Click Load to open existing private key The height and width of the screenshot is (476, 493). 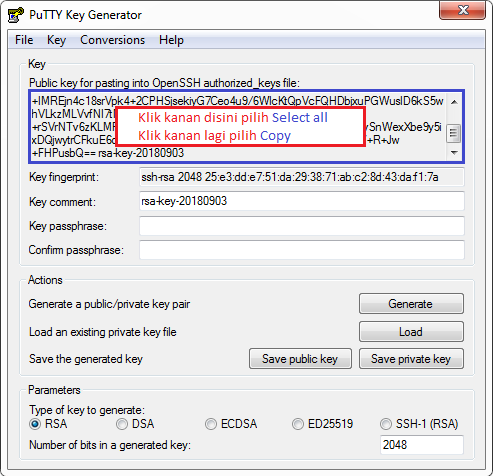pyautogui.click(x=411, y=332)
